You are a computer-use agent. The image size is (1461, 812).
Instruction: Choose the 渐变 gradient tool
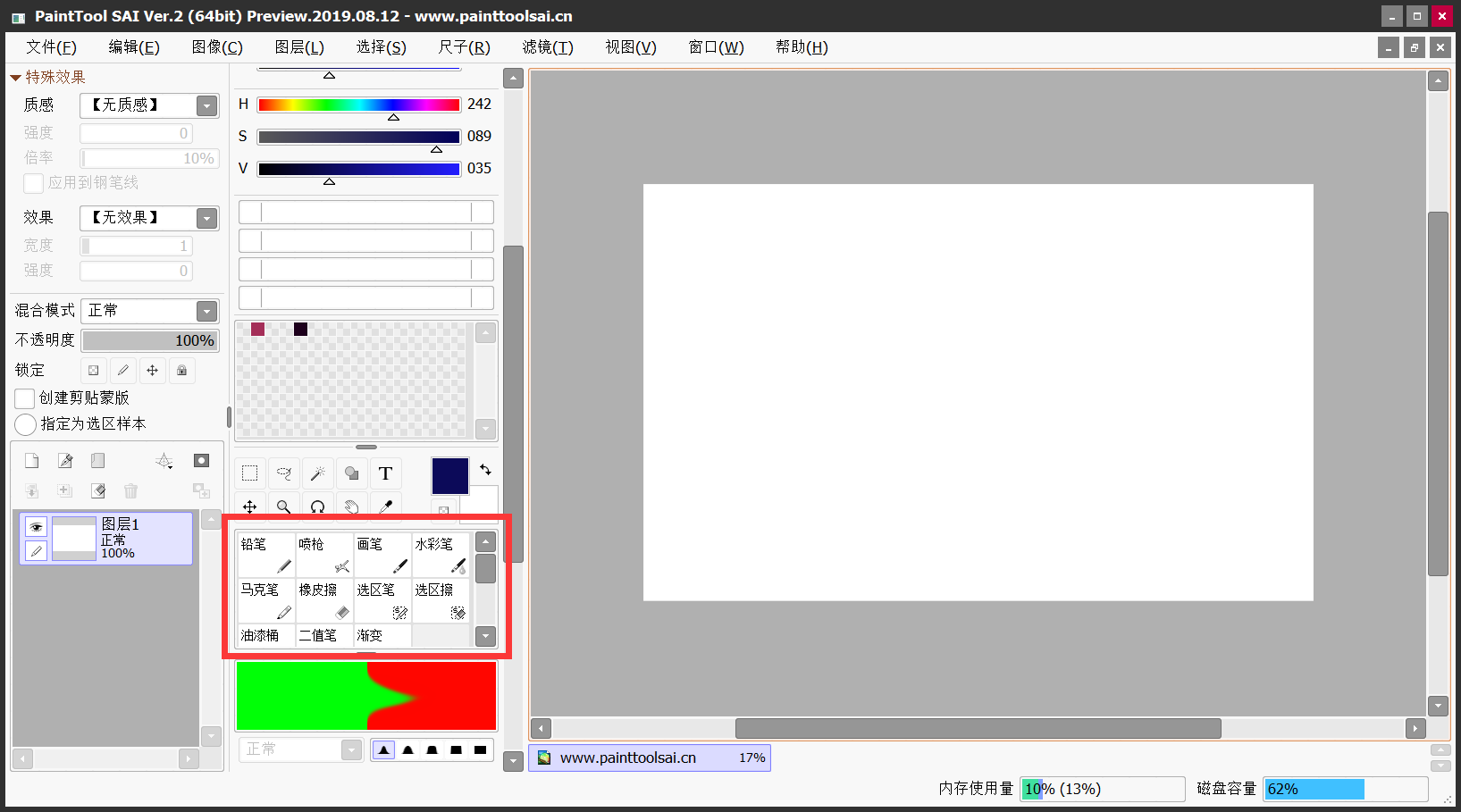(382, 635)
